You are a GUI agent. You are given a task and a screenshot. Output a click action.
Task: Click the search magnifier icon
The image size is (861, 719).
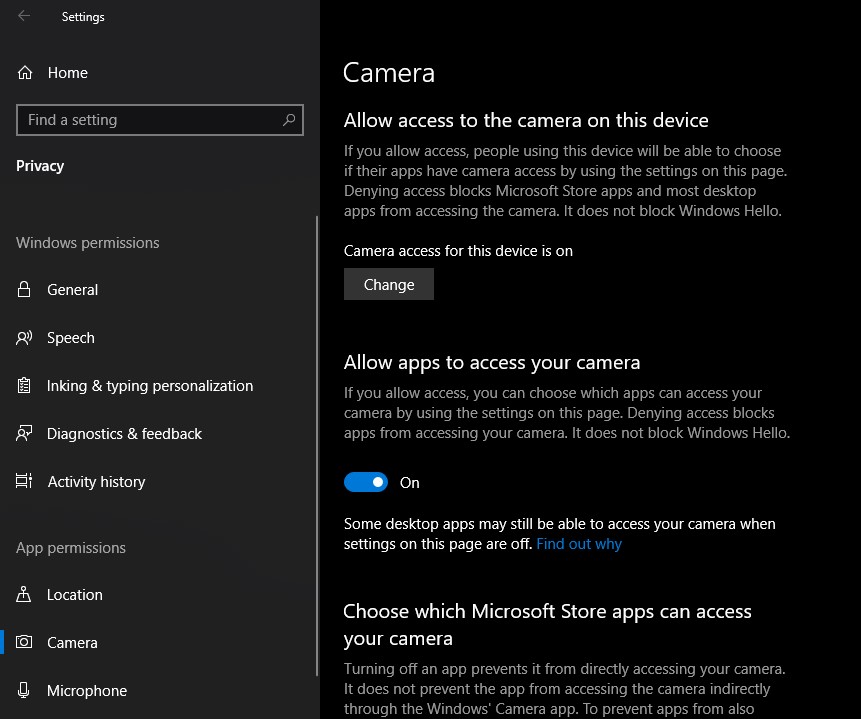289,120
